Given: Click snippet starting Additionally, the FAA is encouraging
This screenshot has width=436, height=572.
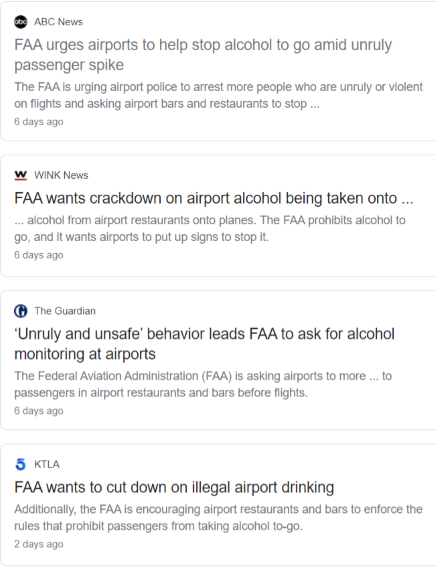Looking at the screenshot, I should coord(218,517).
